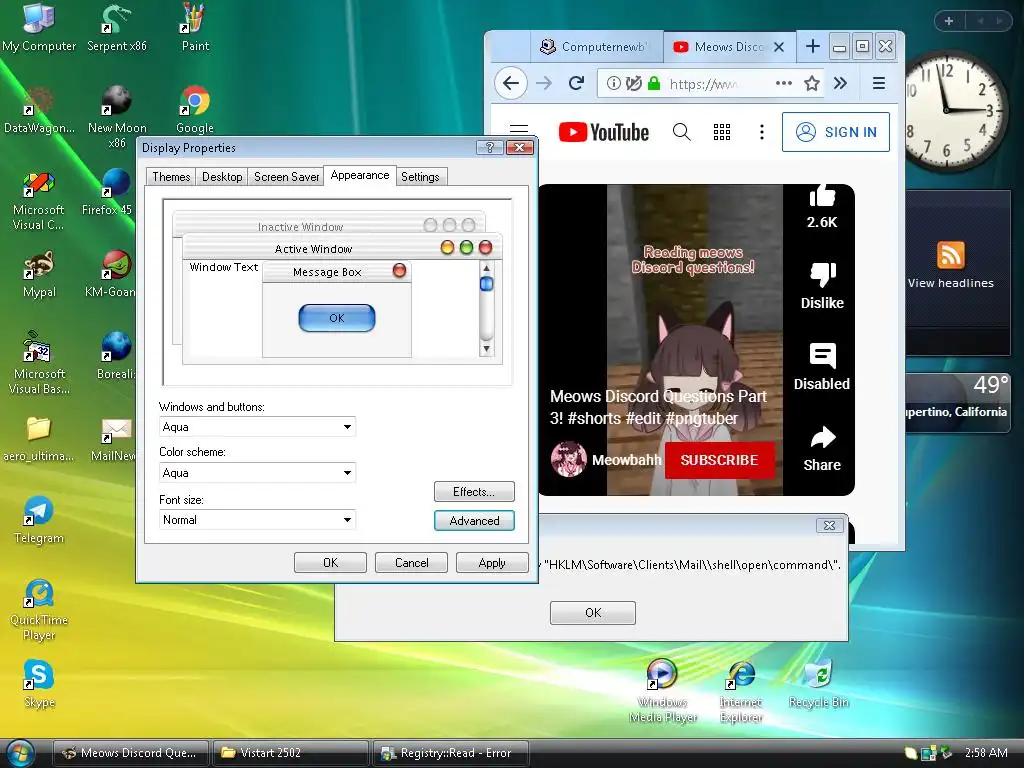Open the Disabled comments icon
1024x768 pixels.
point(822,356)
